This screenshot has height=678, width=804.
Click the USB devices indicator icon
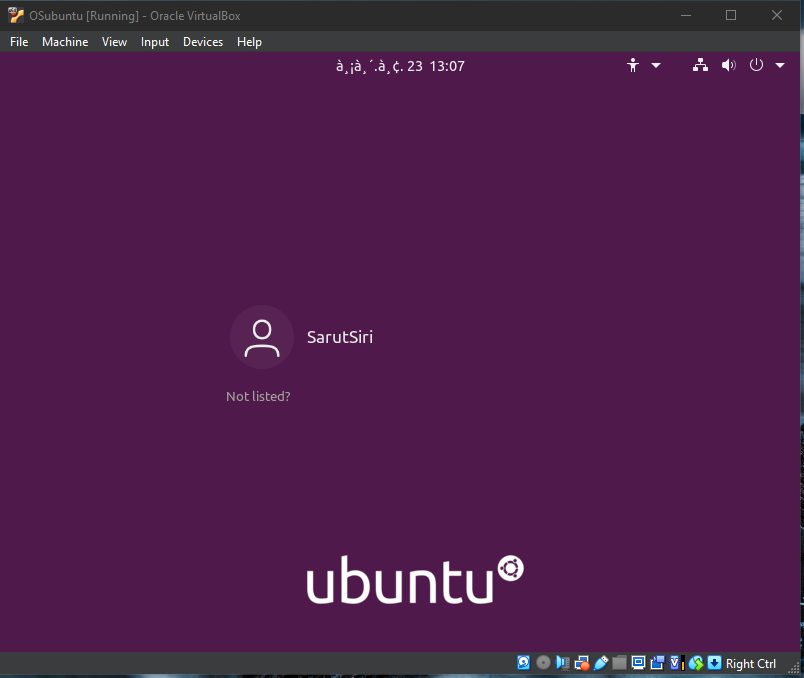pyautogui.click(x=600, y=663)
